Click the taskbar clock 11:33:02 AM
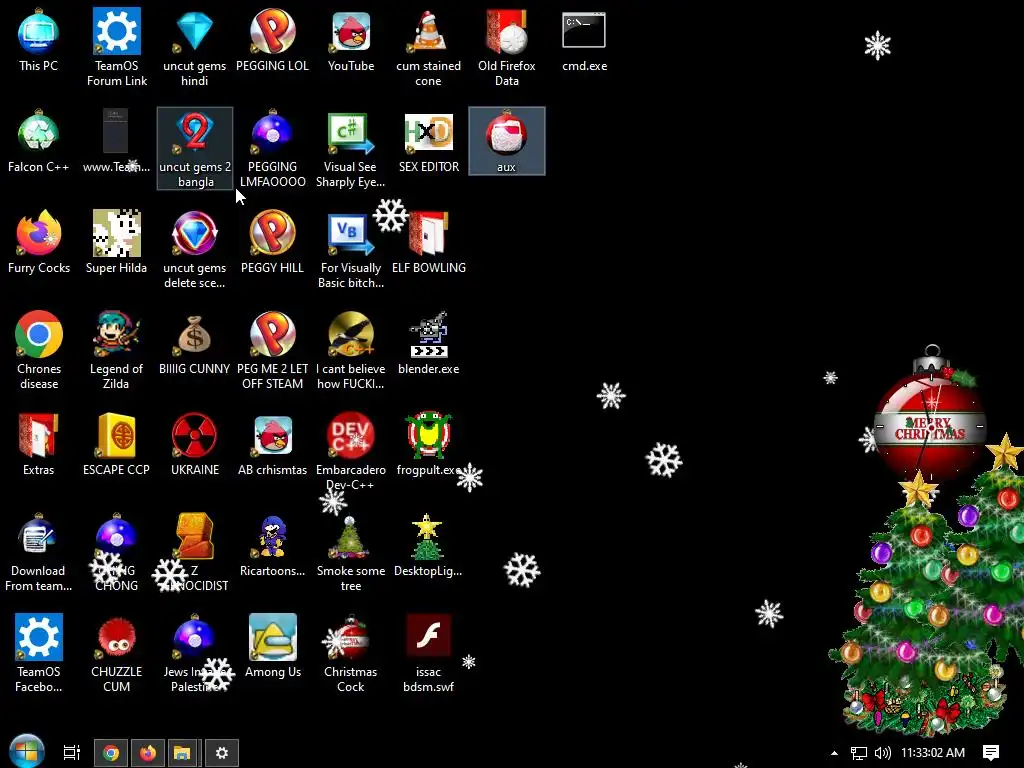Viewport: 1024px width, 768px height. 933,753
